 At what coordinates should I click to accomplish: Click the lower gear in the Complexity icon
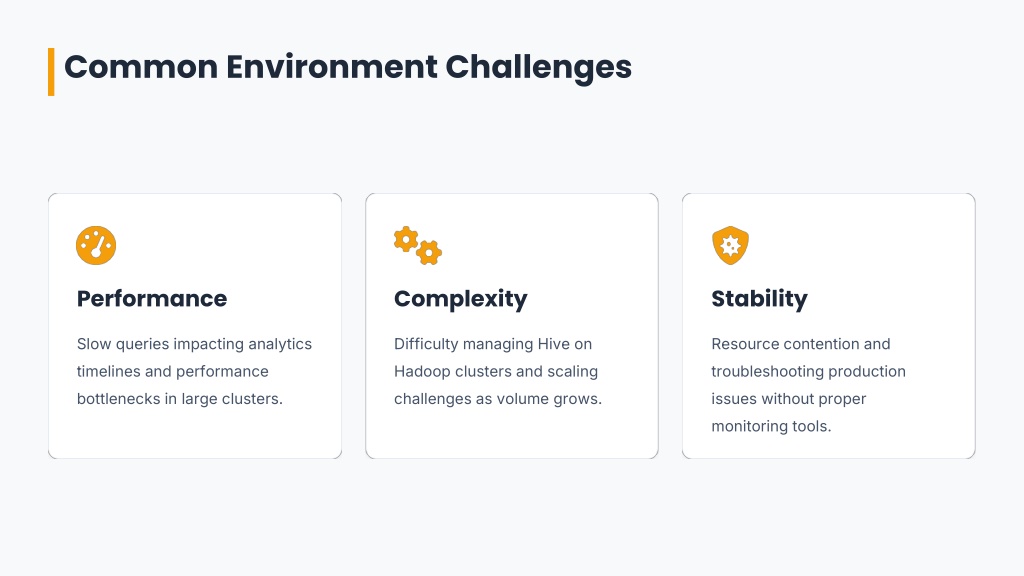click(x=429, y=252)
